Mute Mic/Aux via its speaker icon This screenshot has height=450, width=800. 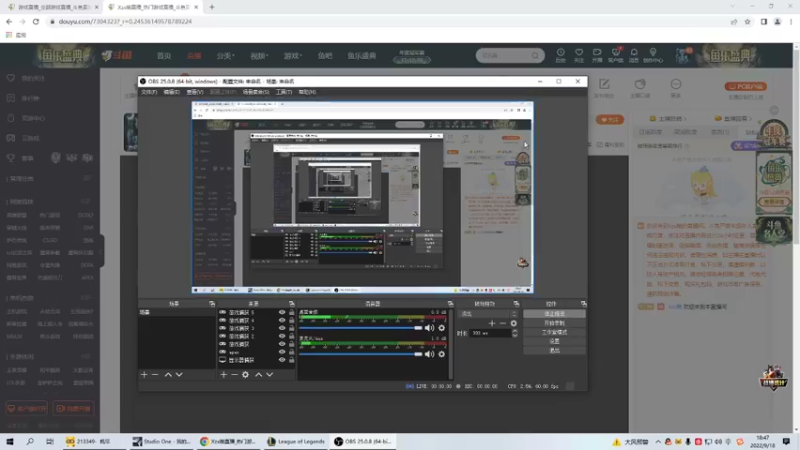tap(430, 354)
